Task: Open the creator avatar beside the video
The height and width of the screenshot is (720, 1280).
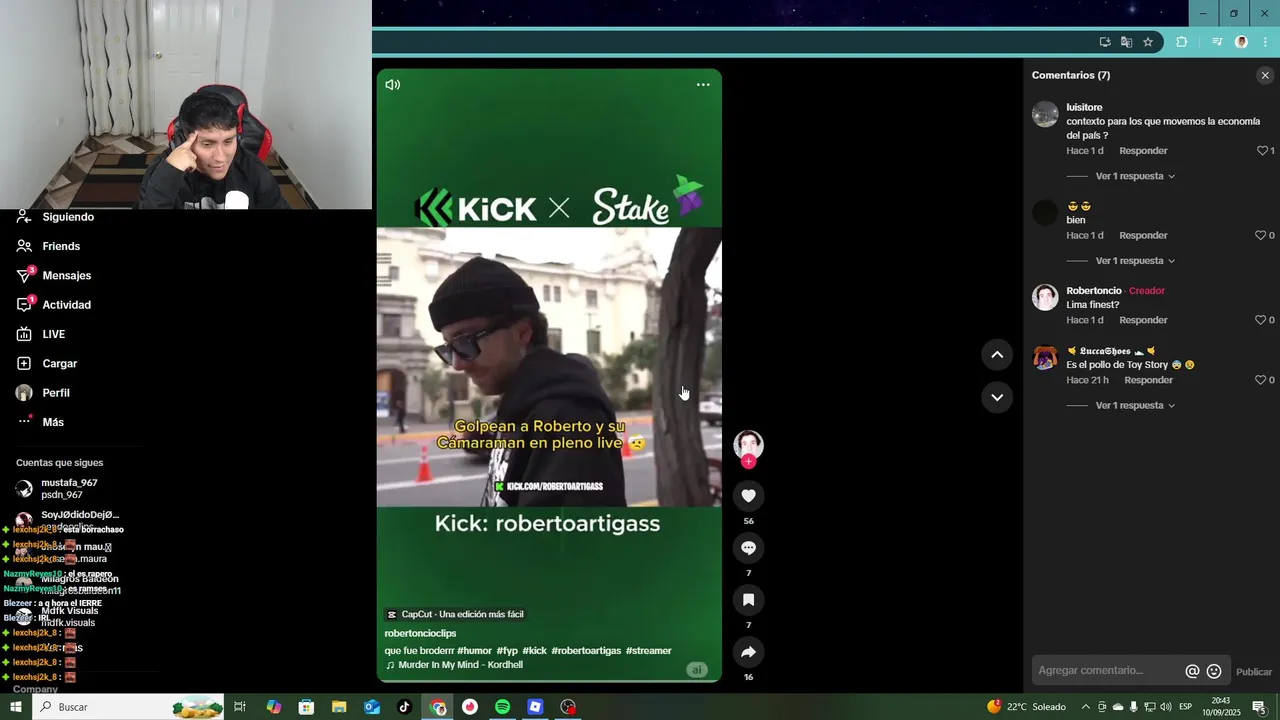Action: [748, 444]
